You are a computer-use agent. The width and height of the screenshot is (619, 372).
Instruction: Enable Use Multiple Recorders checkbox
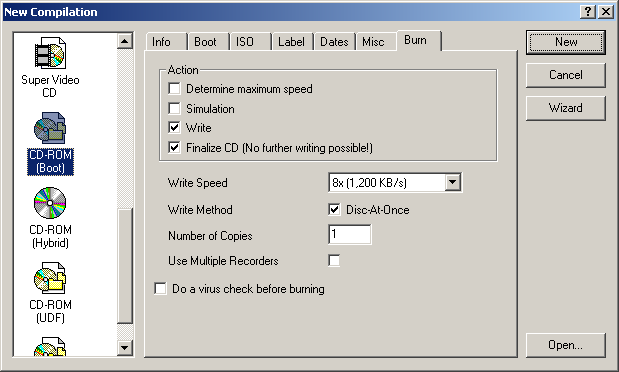[334, 261]
